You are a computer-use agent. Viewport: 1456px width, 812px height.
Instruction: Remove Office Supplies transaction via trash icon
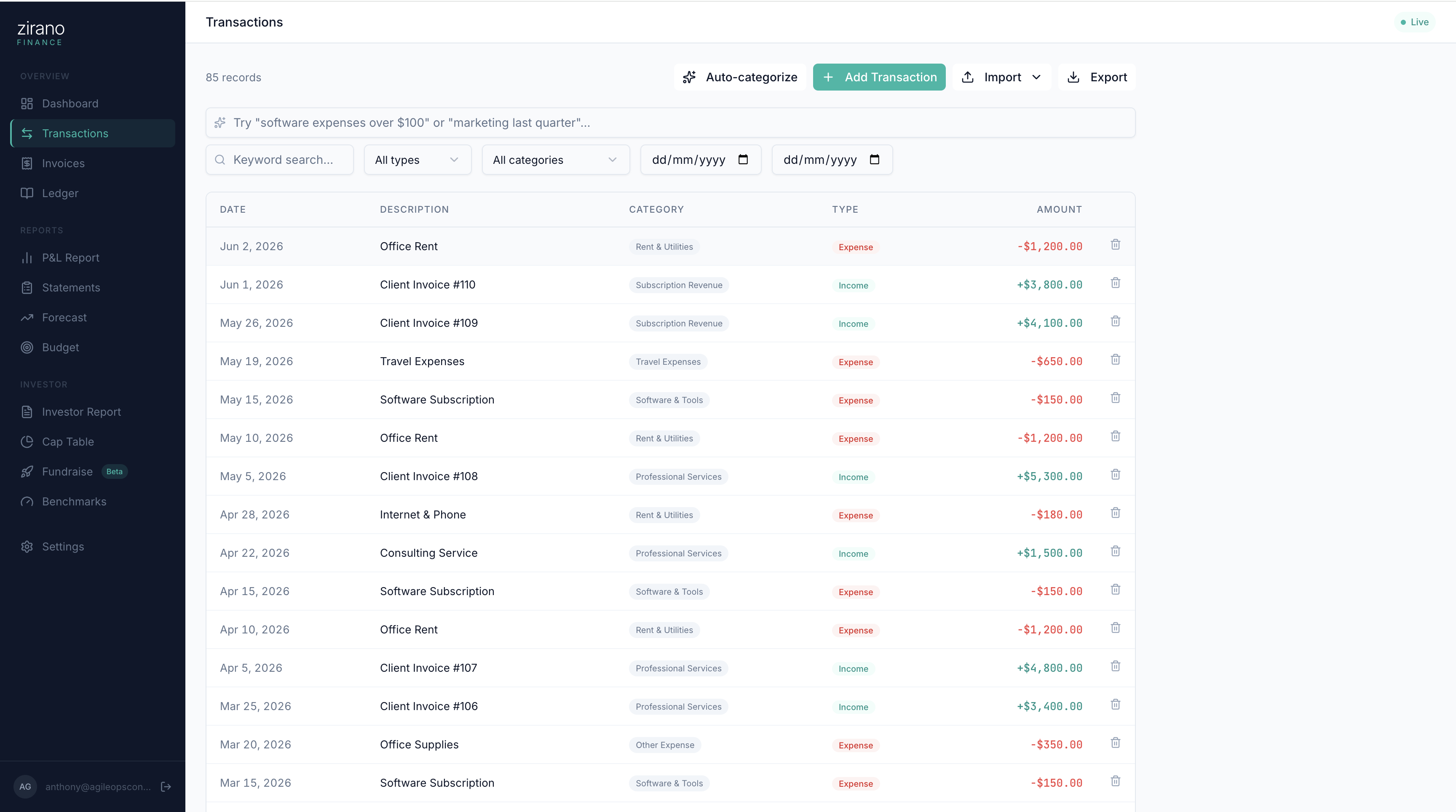pos(1115,743)
